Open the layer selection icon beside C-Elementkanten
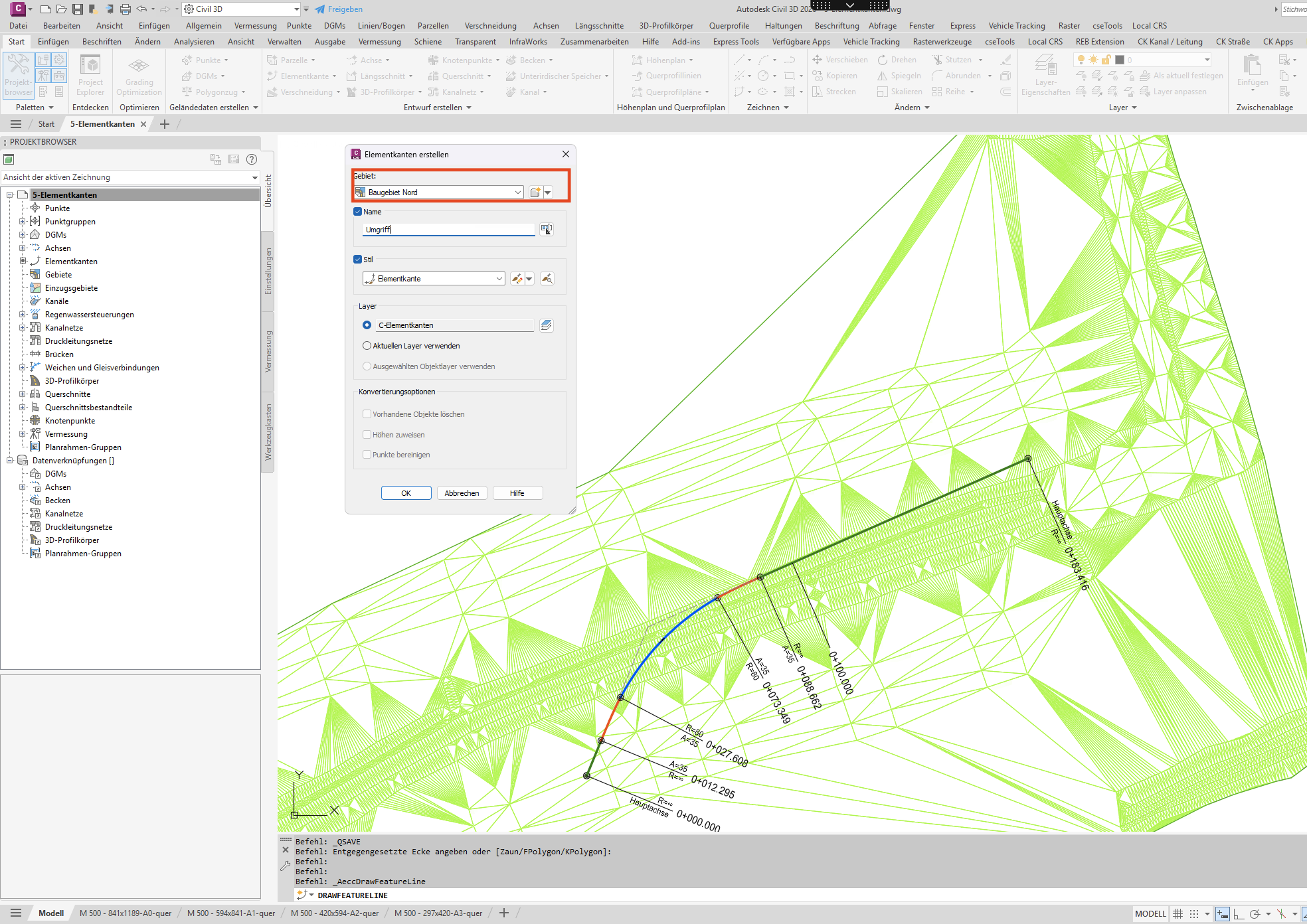The height and width of the screenshot is (924, 1307). point(547,325)
